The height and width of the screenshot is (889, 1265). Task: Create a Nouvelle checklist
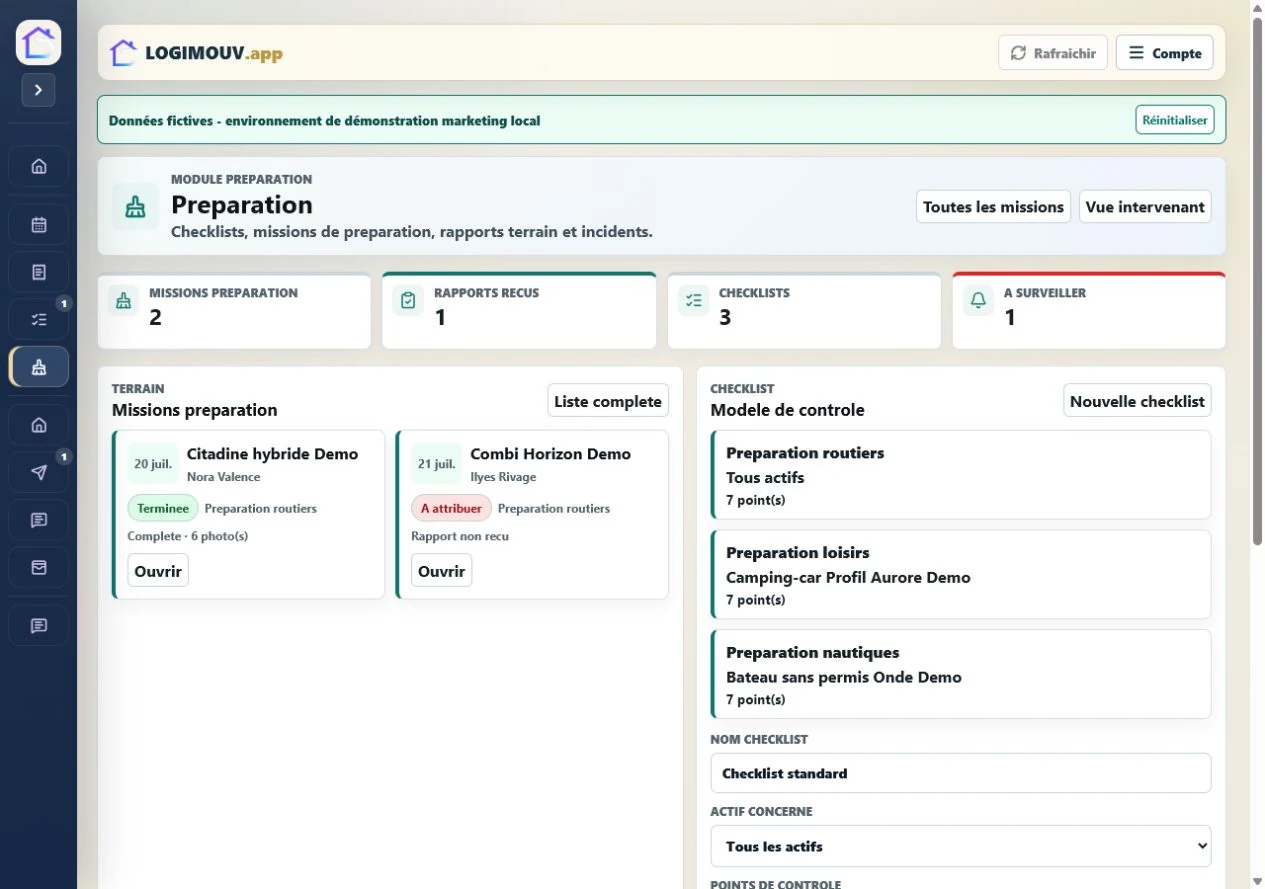(x=1137, y=401)
